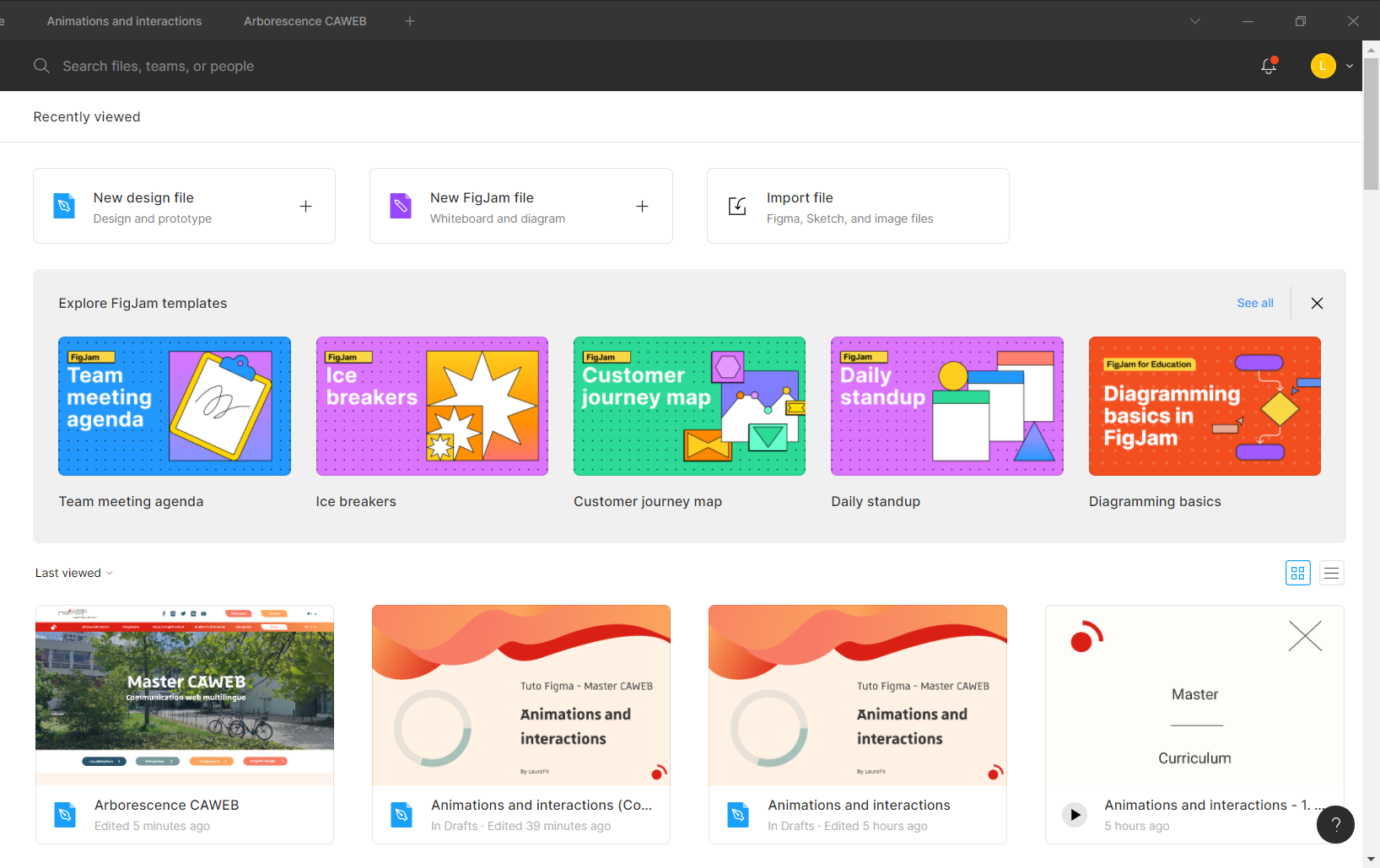Click the yellow user avatar
The image size is (1380, 868).
pos(1323,66)
